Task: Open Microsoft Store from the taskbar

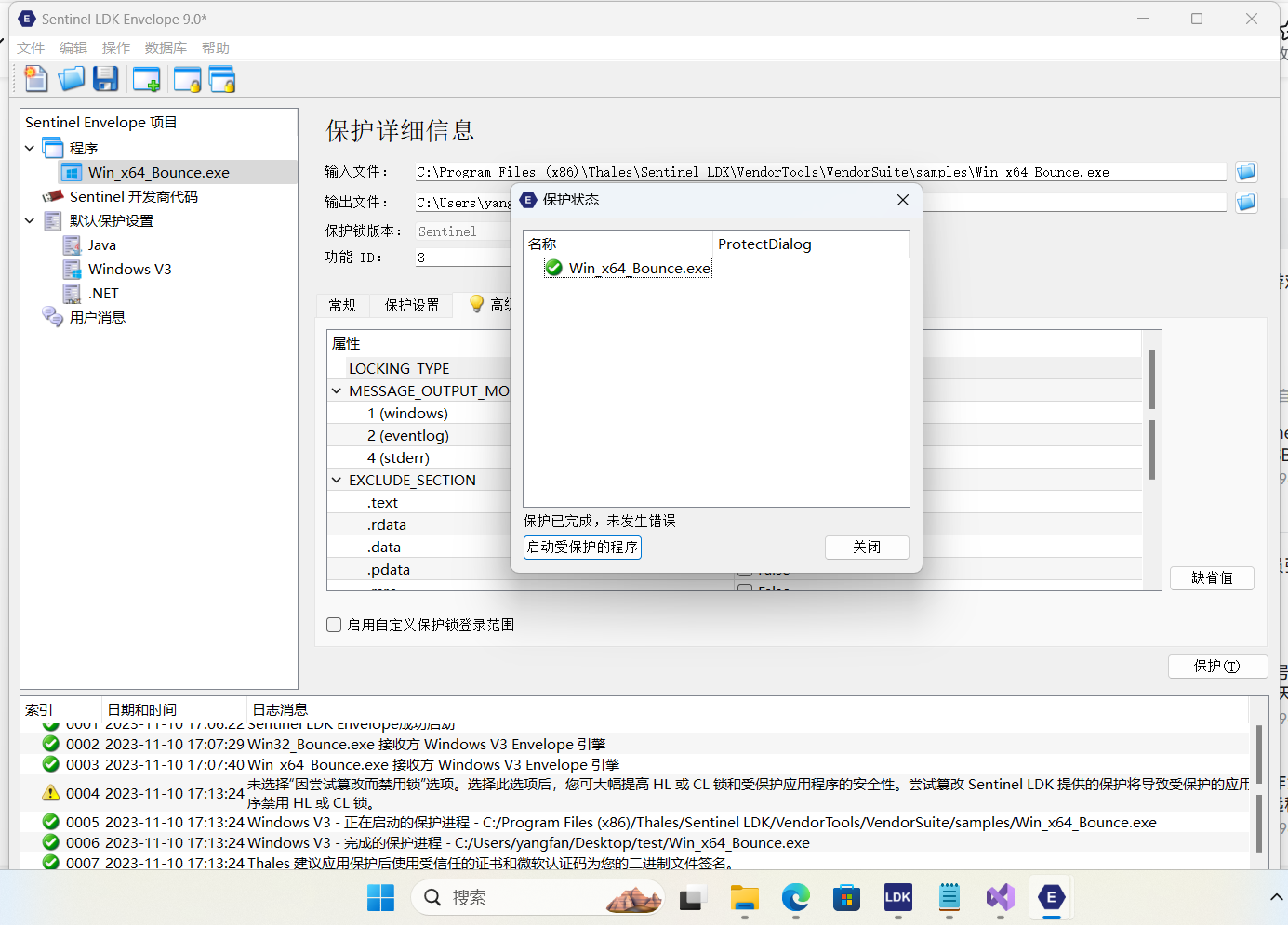Action: 846,898
